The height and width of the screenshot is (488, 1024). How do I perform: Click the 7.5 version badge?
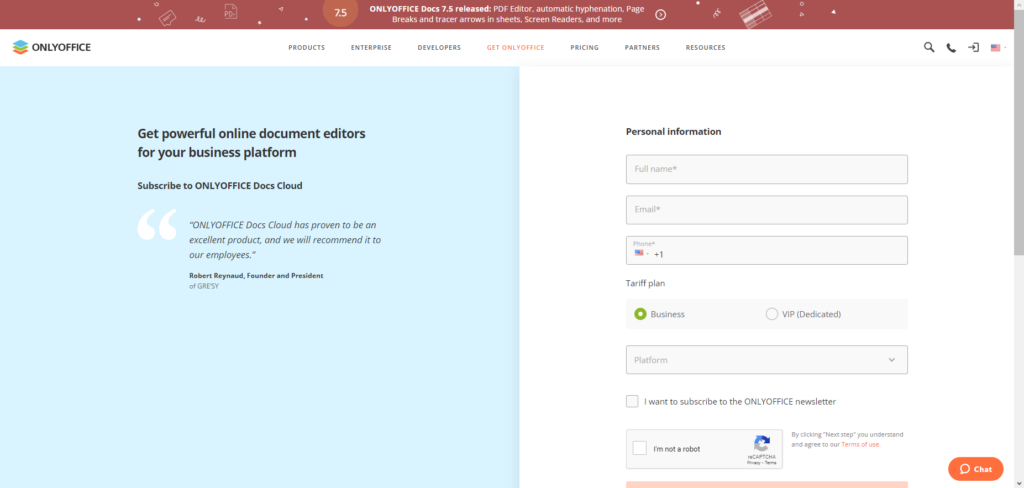coord(341,13)
